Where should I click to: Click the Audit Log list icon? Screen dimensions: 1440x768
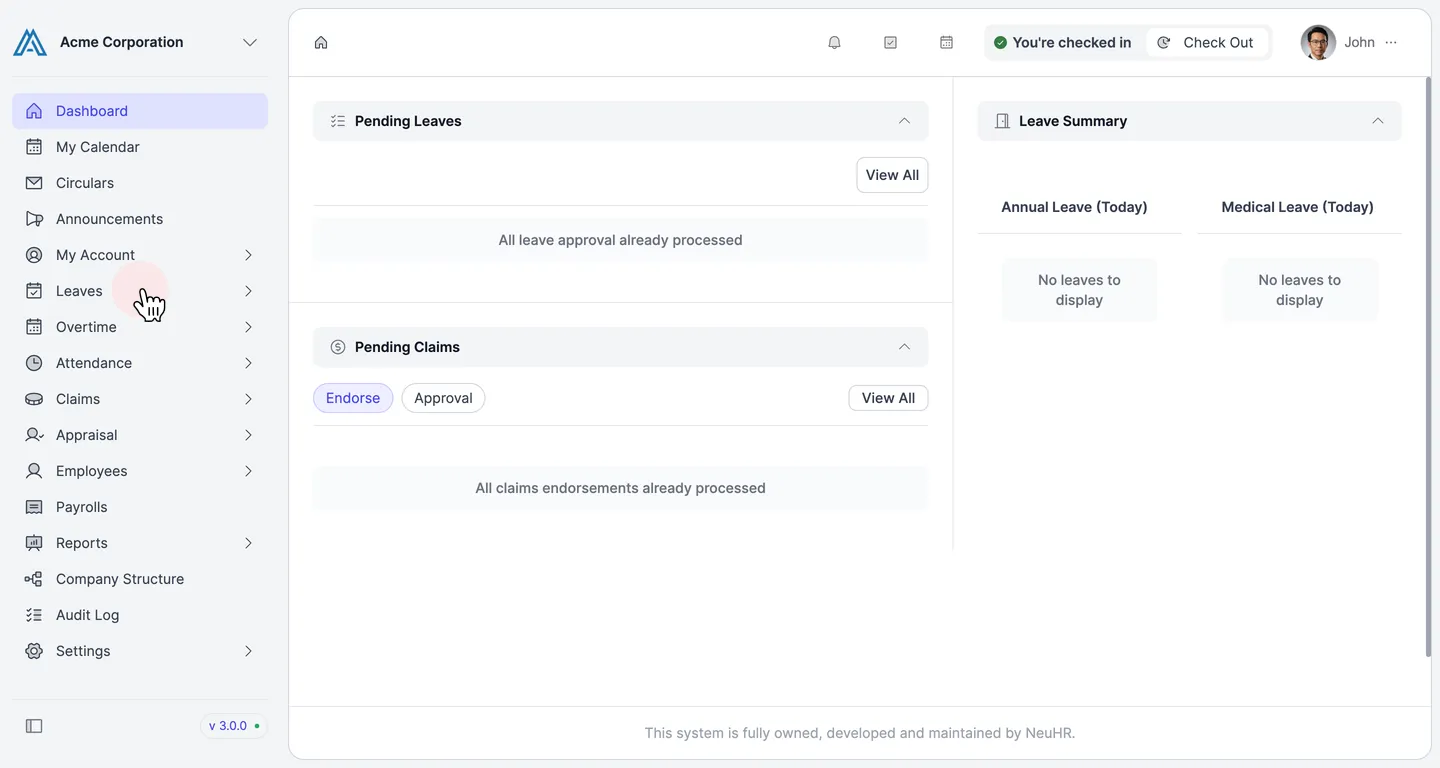click(x=34, y=615)
